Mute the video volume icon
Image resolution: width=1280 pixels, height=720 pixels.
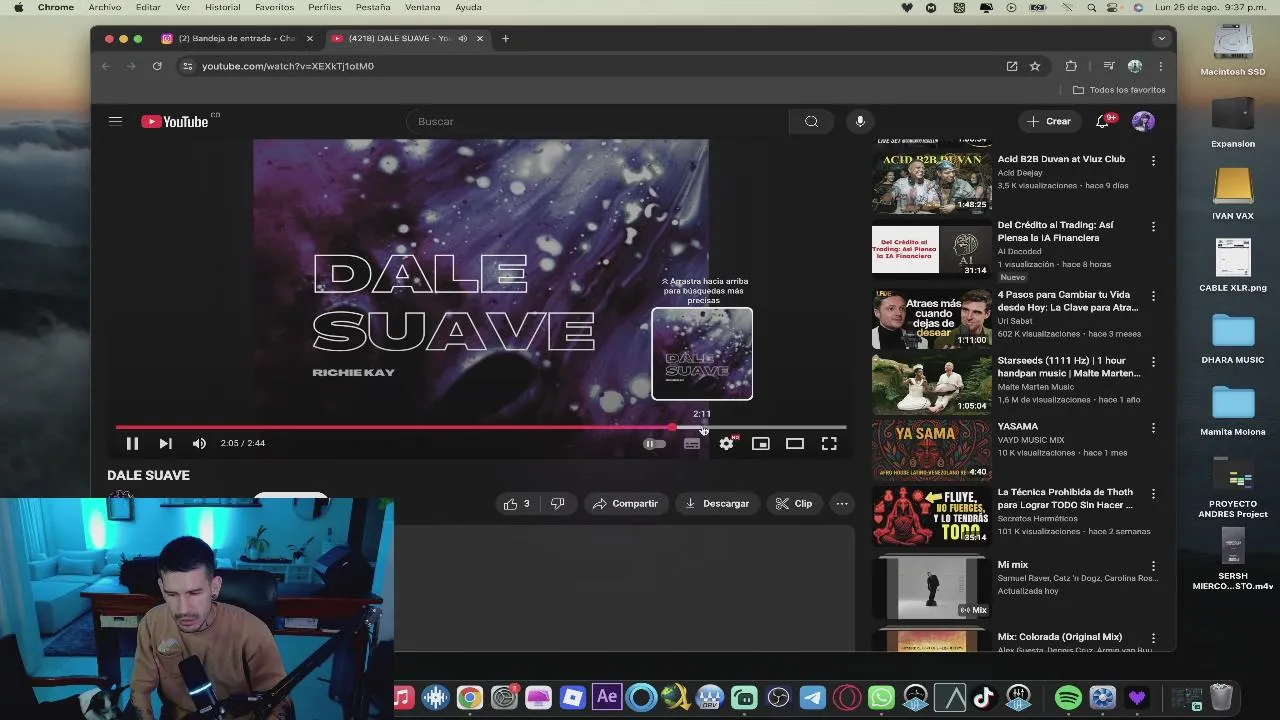tap(199, 443)
